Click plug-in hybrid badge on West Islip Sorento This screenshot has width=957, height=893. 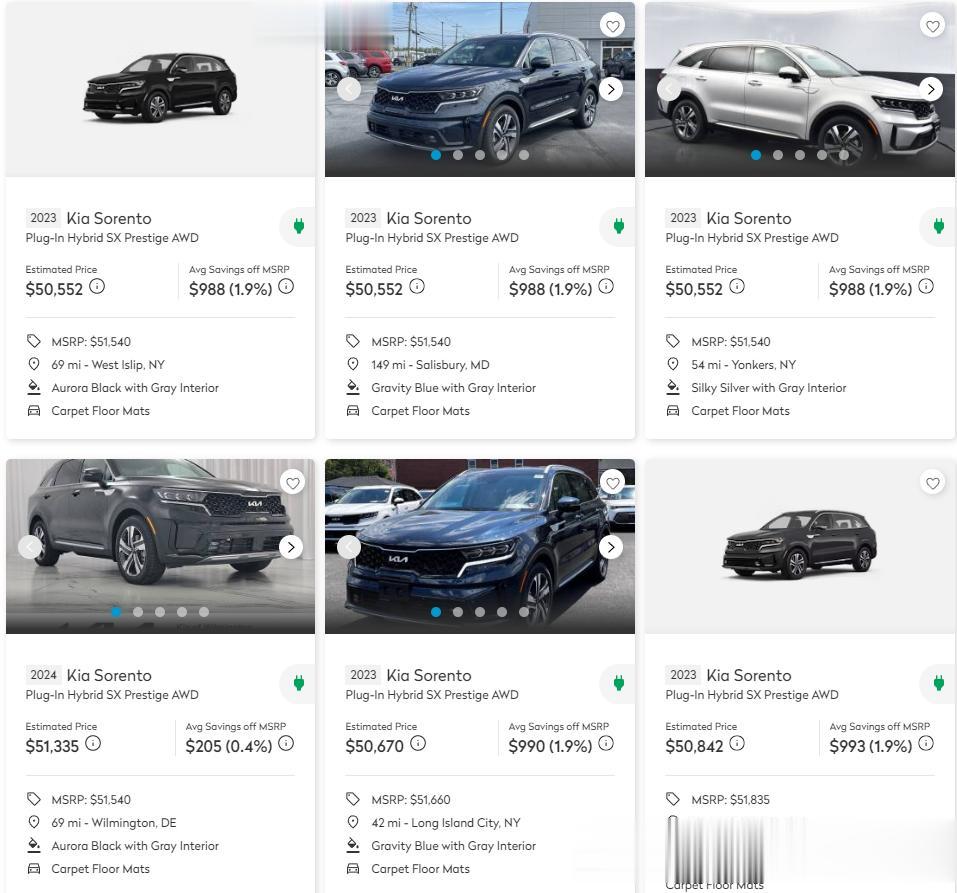coord(298,226)
